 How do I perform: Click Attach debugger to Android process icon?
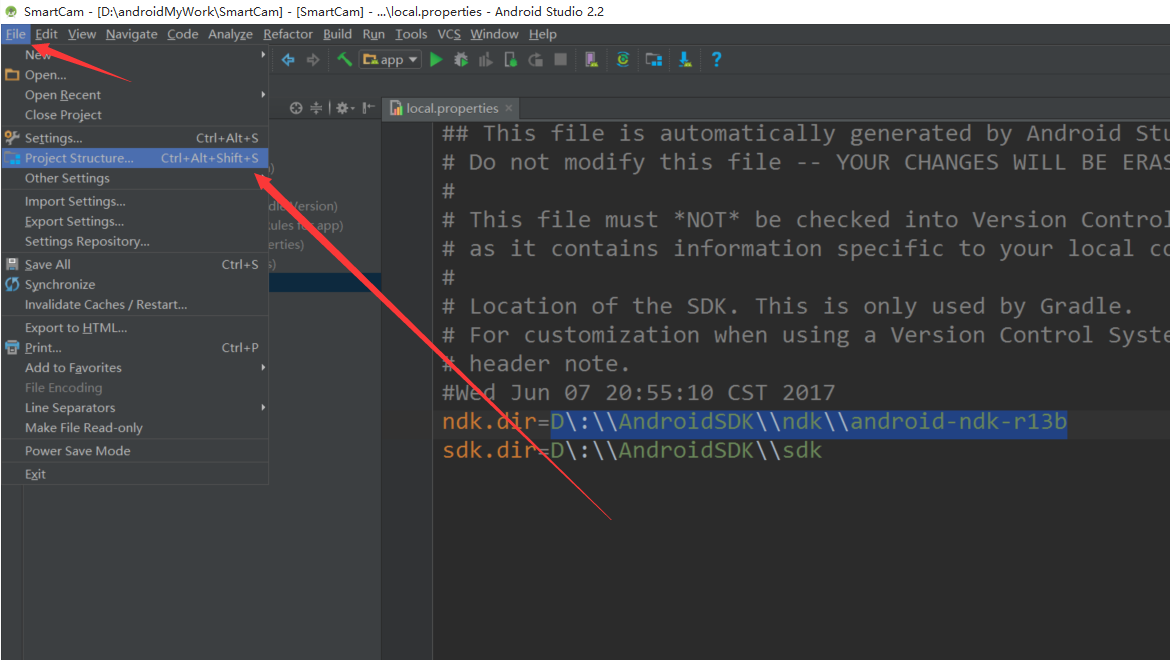point(511,60)
